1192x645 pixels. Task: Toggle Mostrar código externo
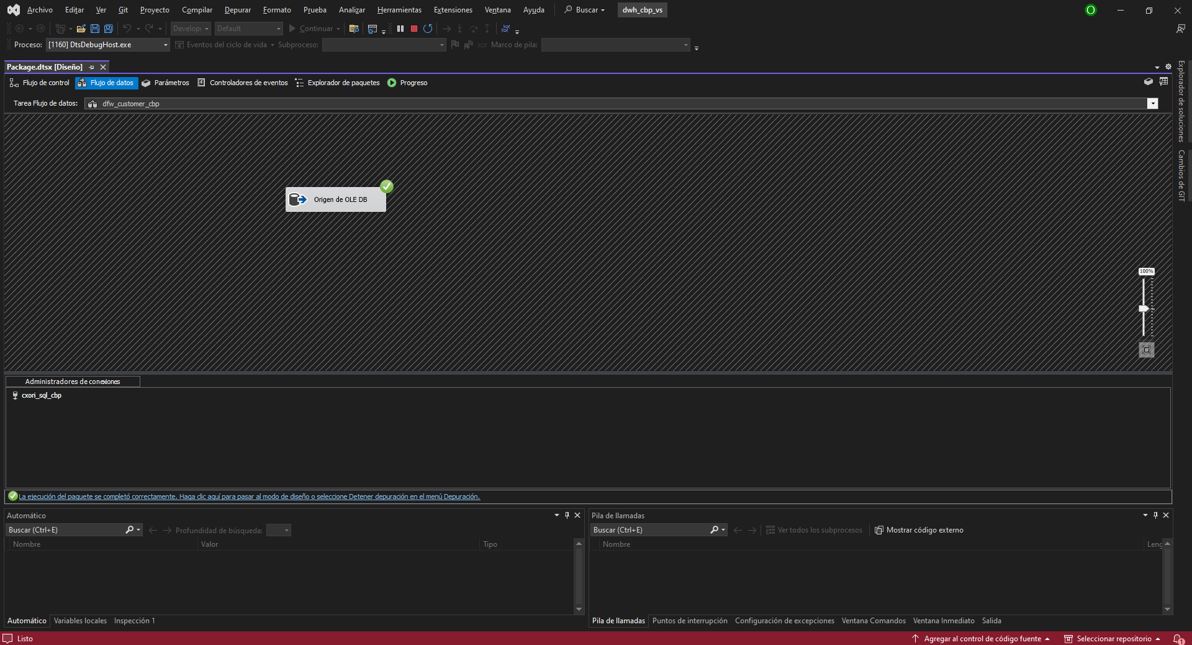(x=918, y=530)
